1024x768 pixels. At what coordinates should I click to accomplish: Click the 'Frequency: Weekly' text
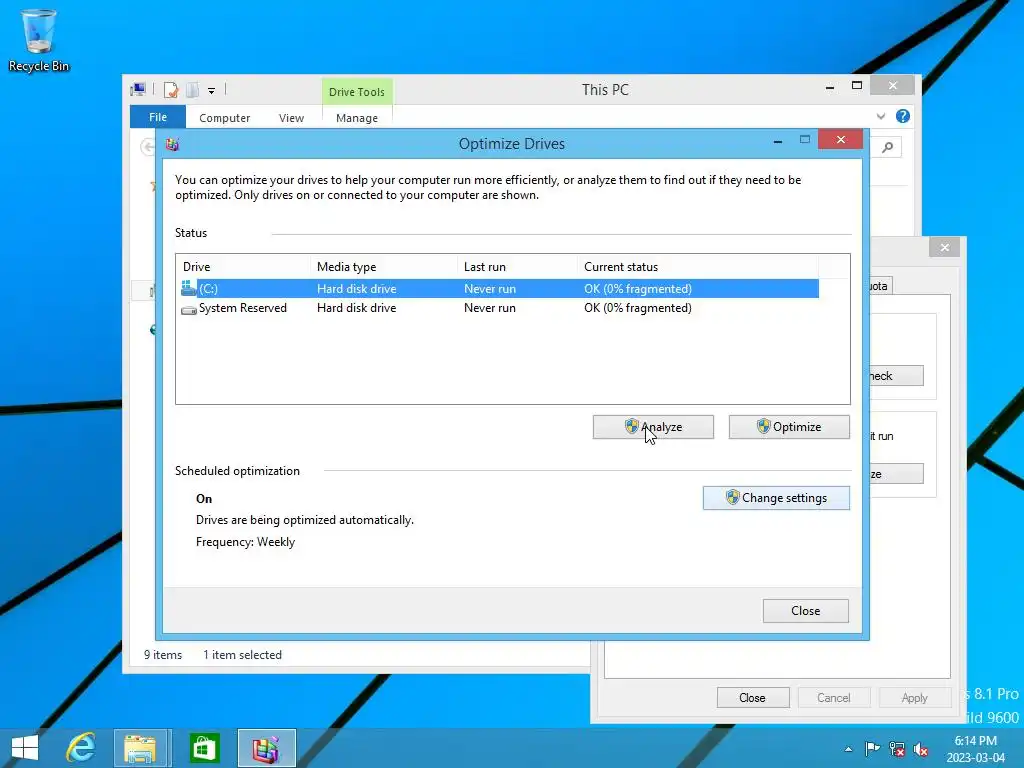pos(246,542)
